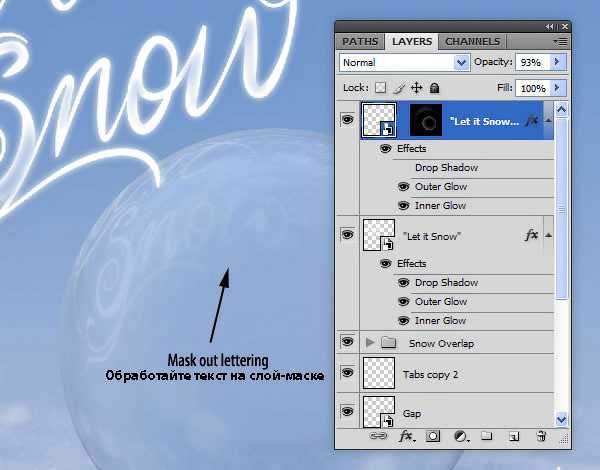Open the Opacity slider arrow
600x470 pixels.
click(x=558, y=62)
